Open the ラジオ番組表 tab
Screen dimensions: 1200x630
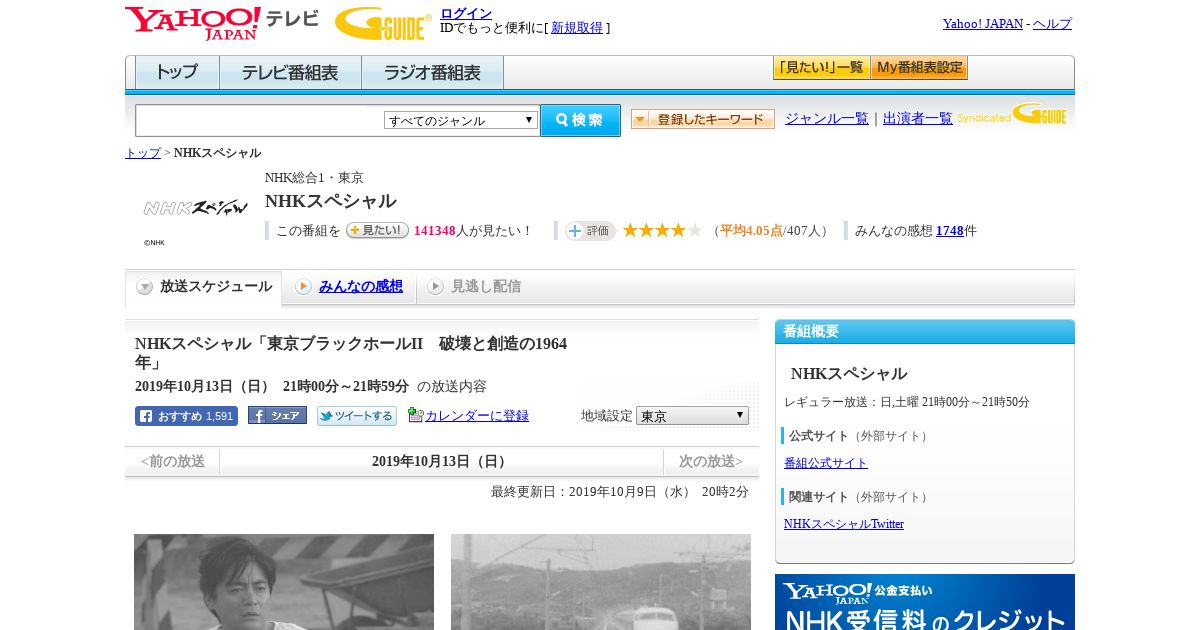[432, 72]
